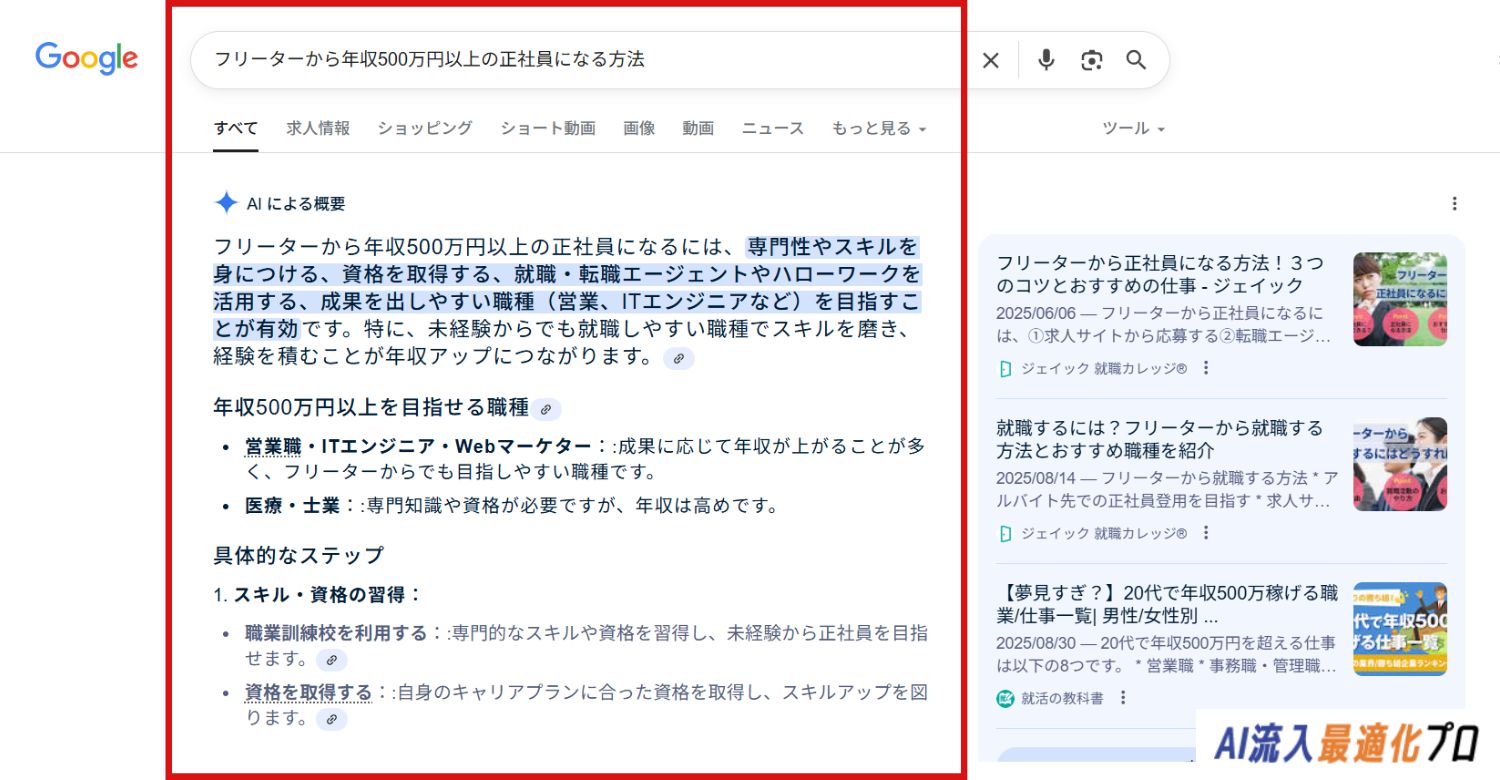Open フリーターから正社員になる方法 article link
This screenshot has height=780, width=1500.
pyautogui.click(x=1160, y=274)
